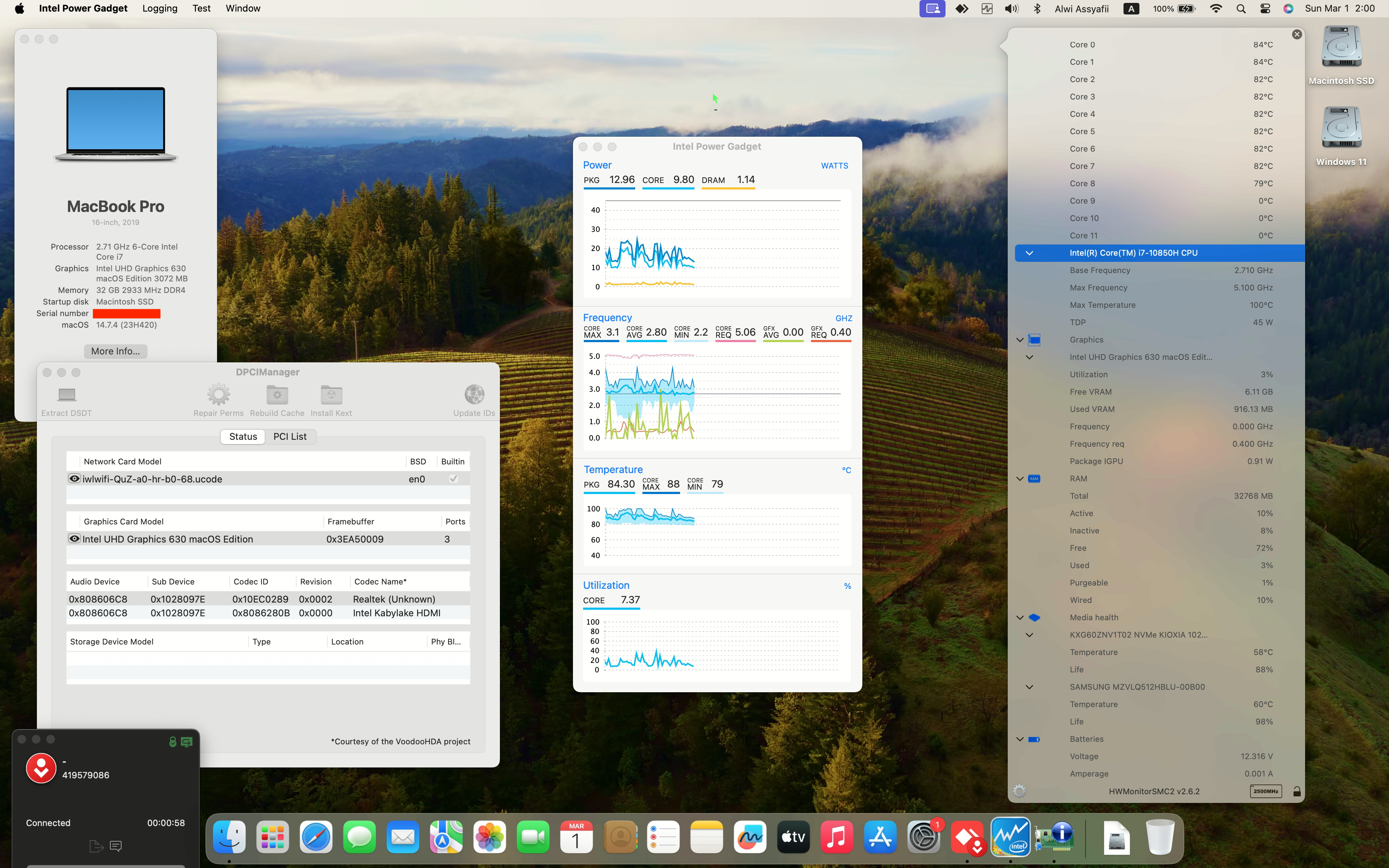Collapse the Media health section
Viewport: 1389px width, 868px height.
click(x=1020, y=618)
